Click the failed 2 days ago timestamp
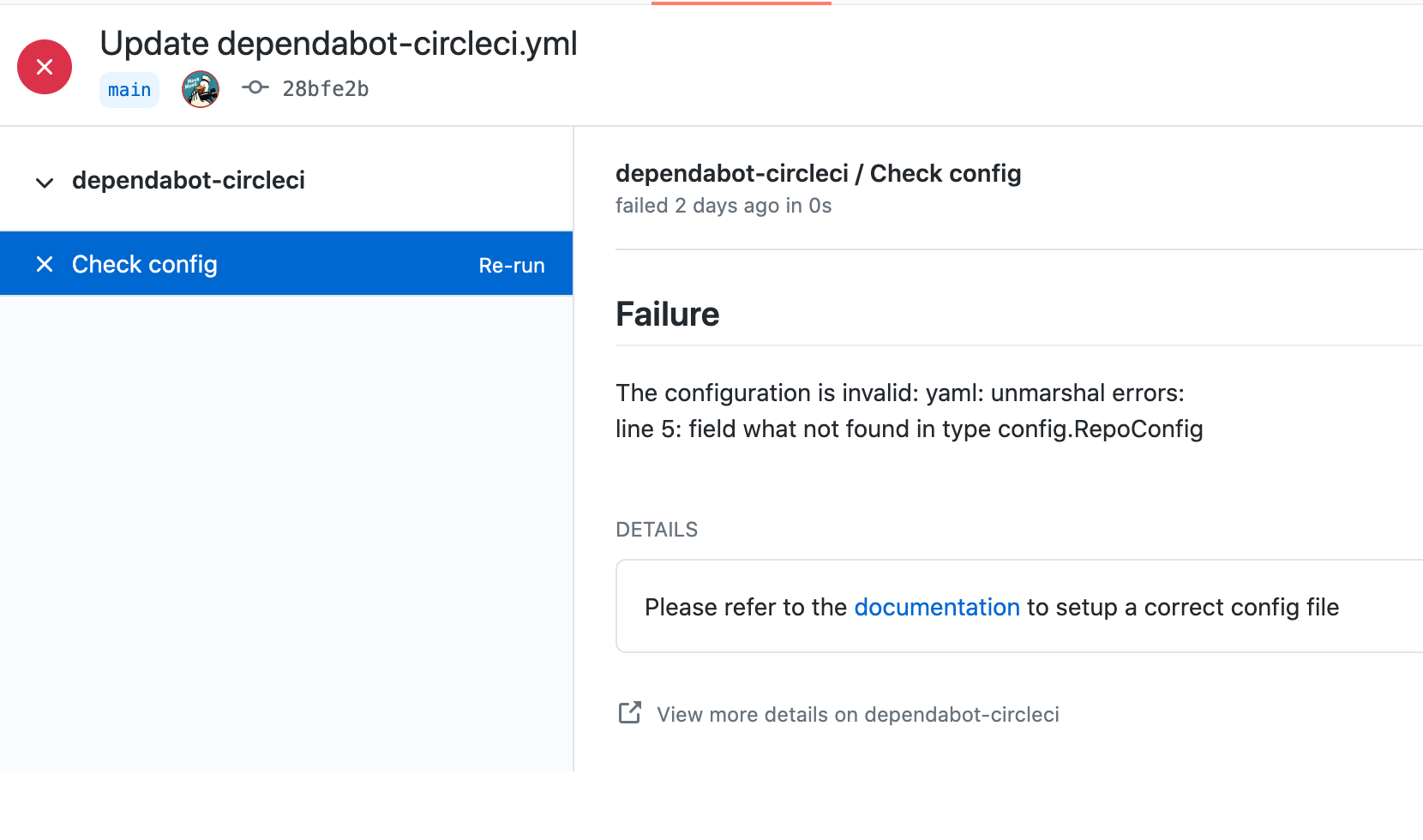The height and width of the screenshot is (840, 1423). pos(724,206)
